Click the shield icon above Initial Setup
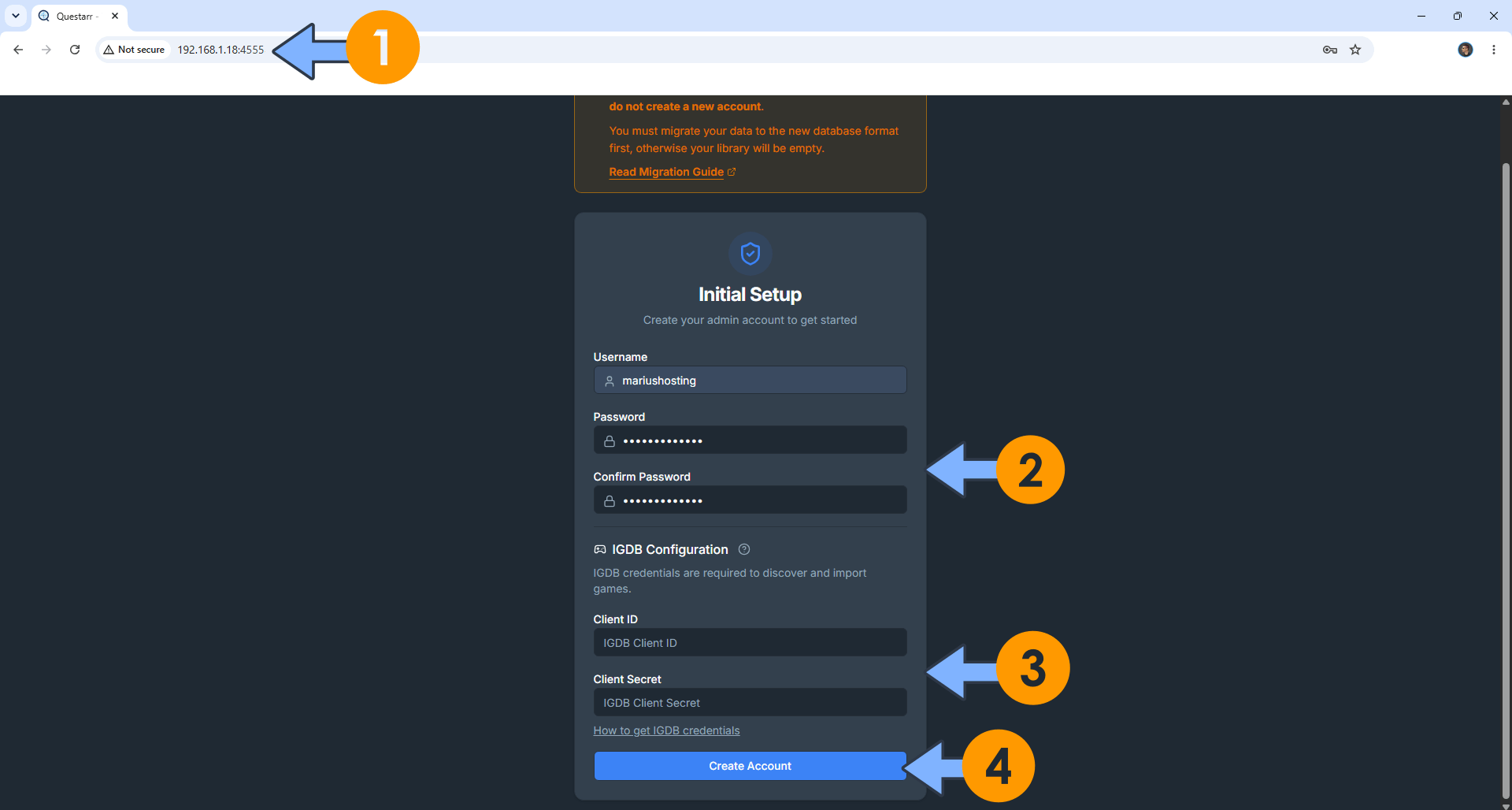Viewport: 1512px width, 810px height. click(x=750, y=254)
